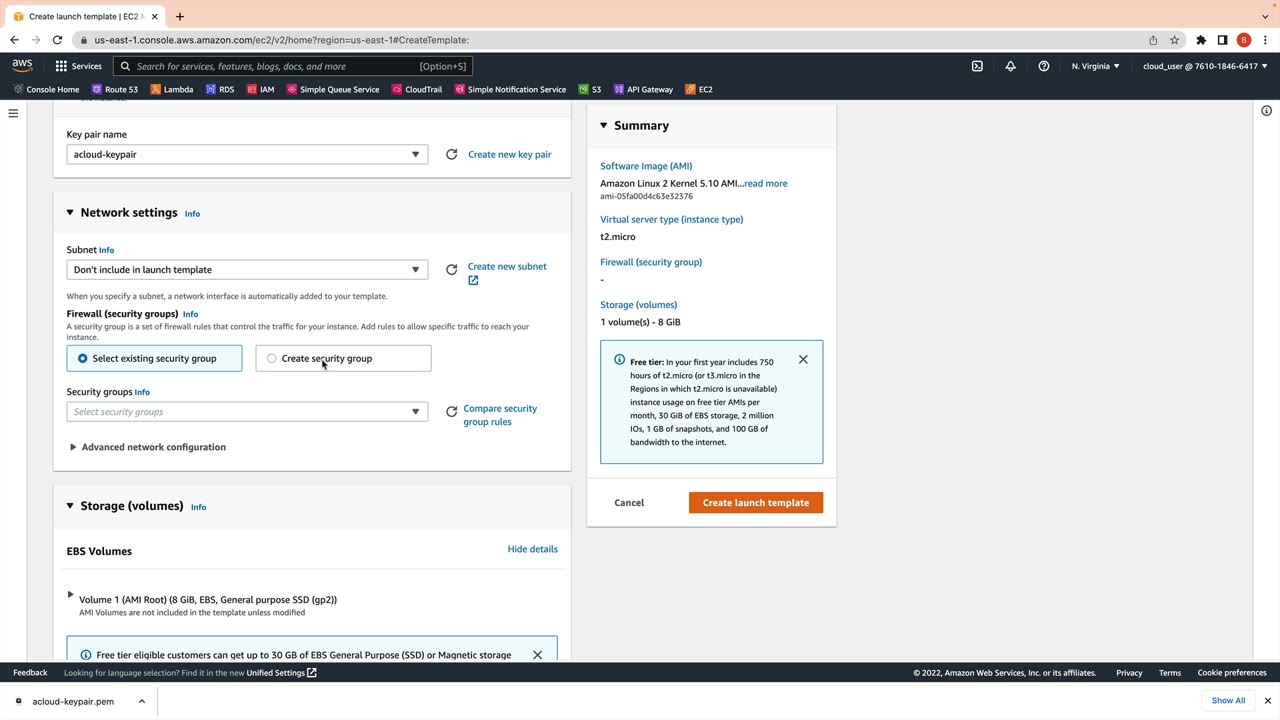This screenshot has width=1280, height=720.
Task: Open the RDS bookmark shortcut
Action: 220,89
